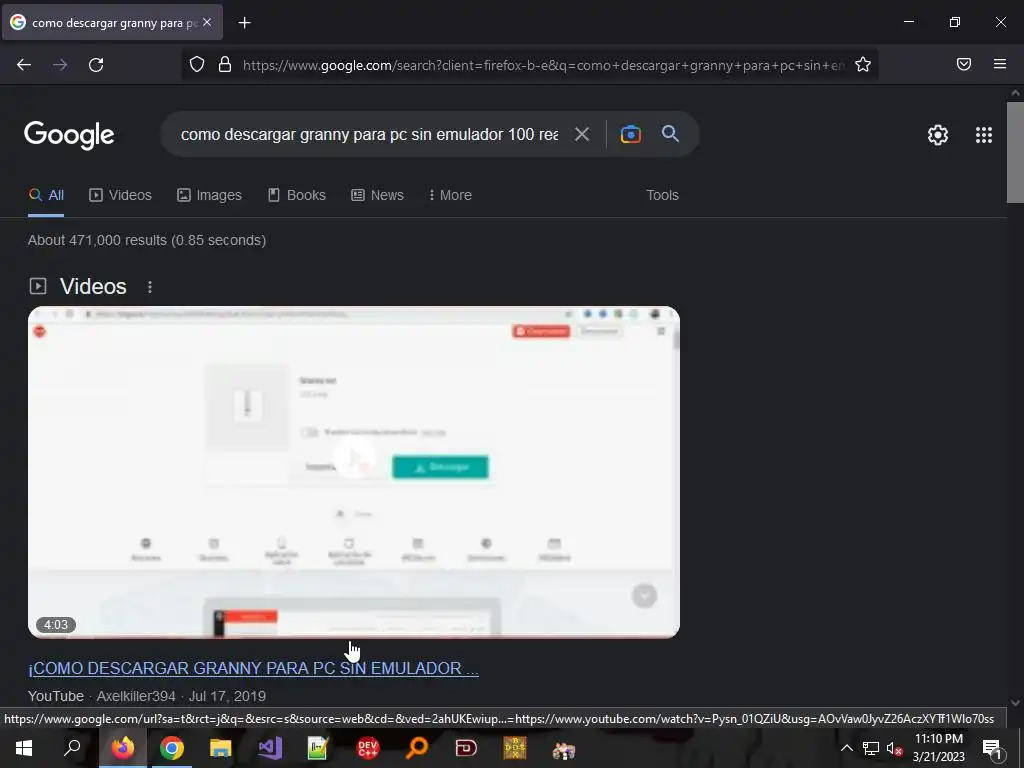Submit search with magnifying glass icon
1024x768 pixels.
tap(670, 134)
